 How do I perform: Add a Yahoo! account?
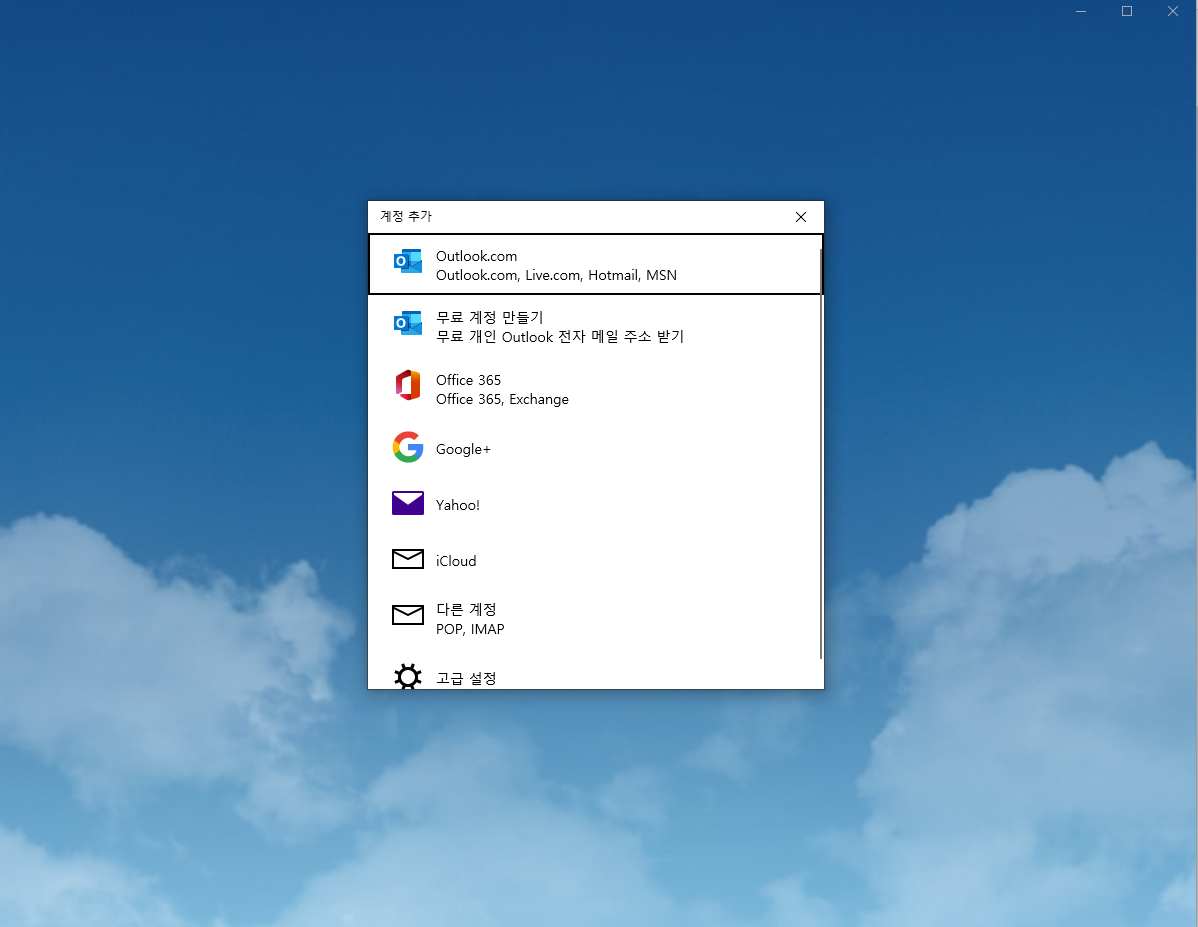click(594, 504)
